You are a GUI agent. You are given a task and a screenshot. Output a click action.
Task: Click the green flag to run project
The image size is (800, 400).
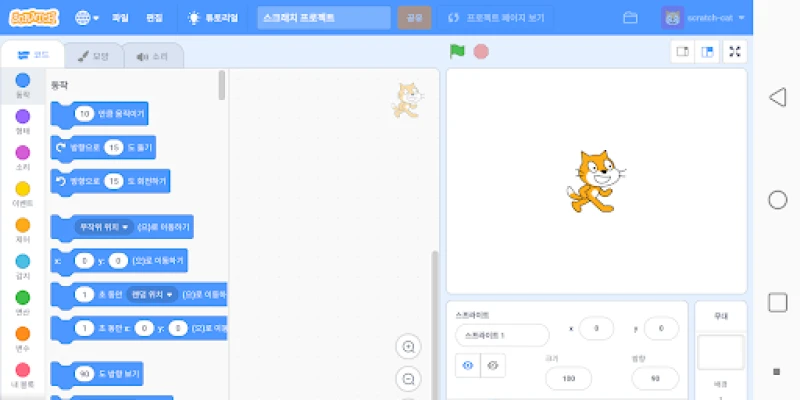[x=457, y=51]
